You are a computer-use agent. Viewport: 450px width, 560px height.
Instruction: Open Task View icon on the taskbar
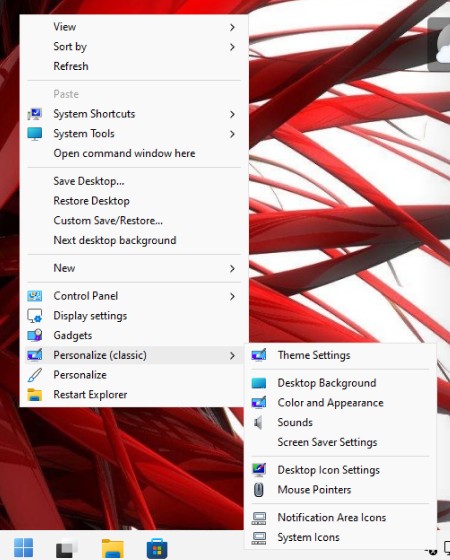tap(67, 549)
